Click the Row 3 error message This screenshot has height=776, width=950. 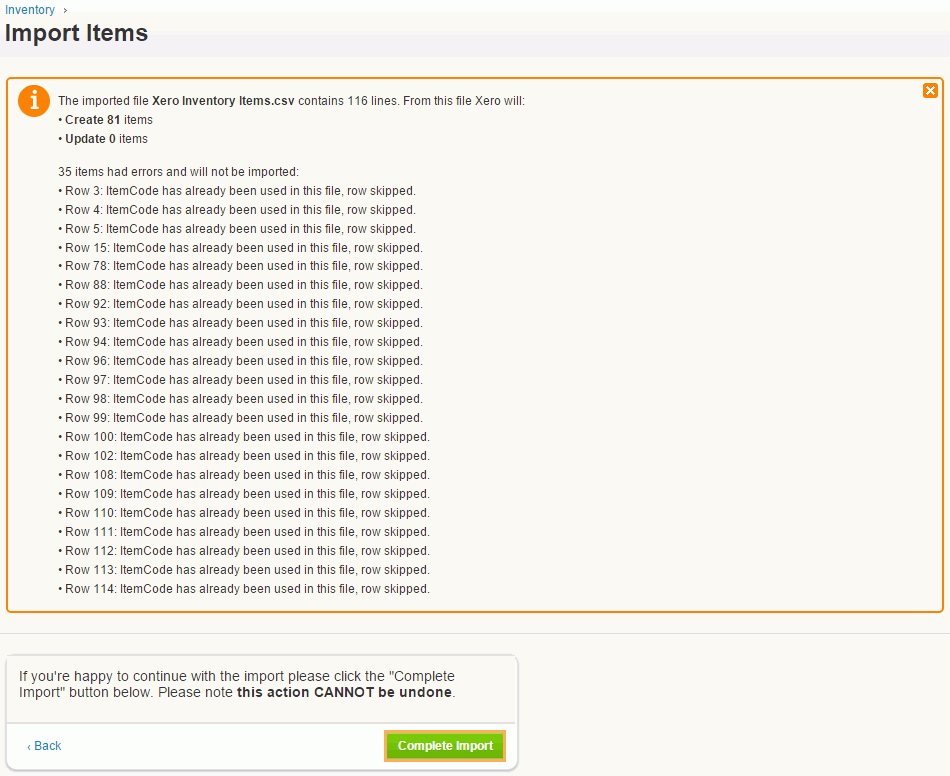pyautogui.click(x=237, y=191)
